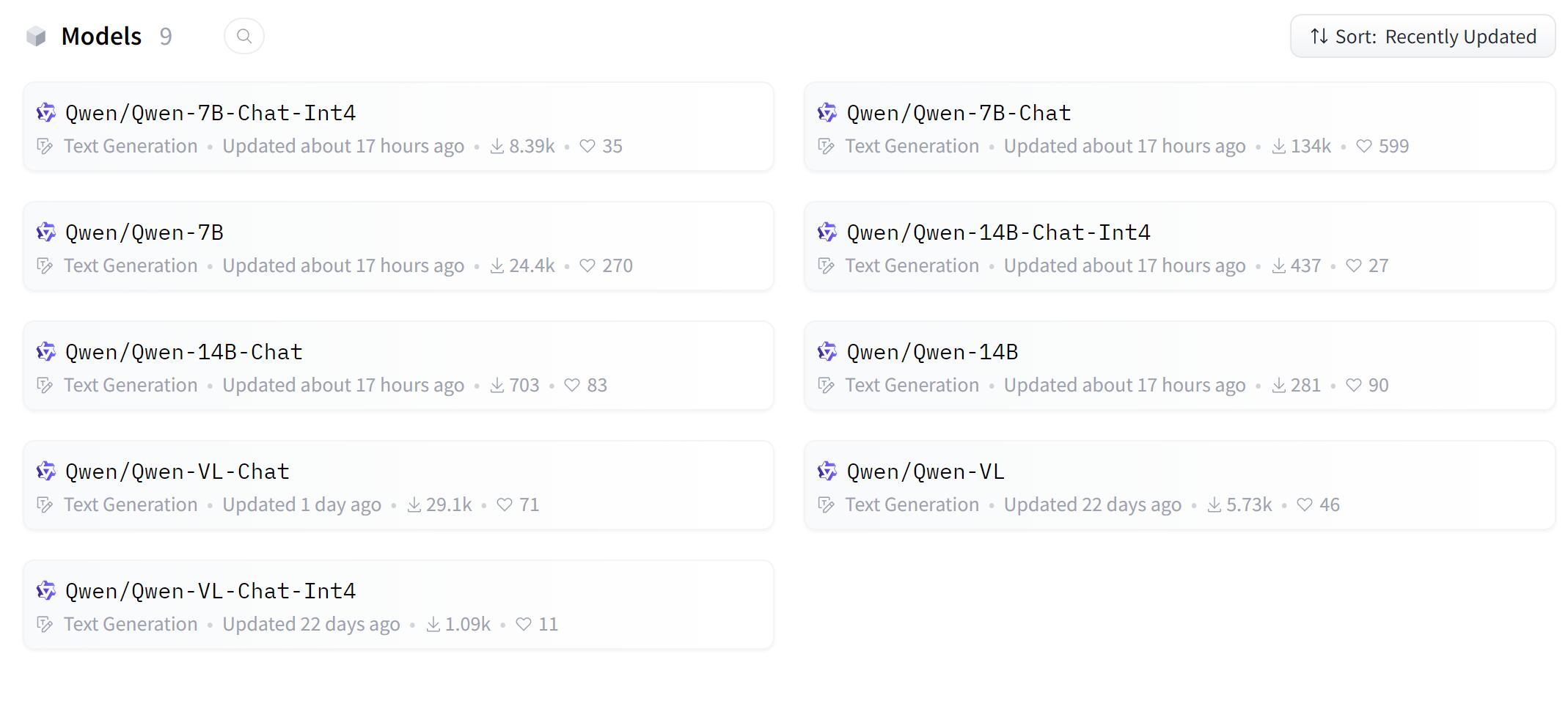Click the heart icon showing 599 likes
Screen dimensions: 1568x701
click(x=1364, y=146)
